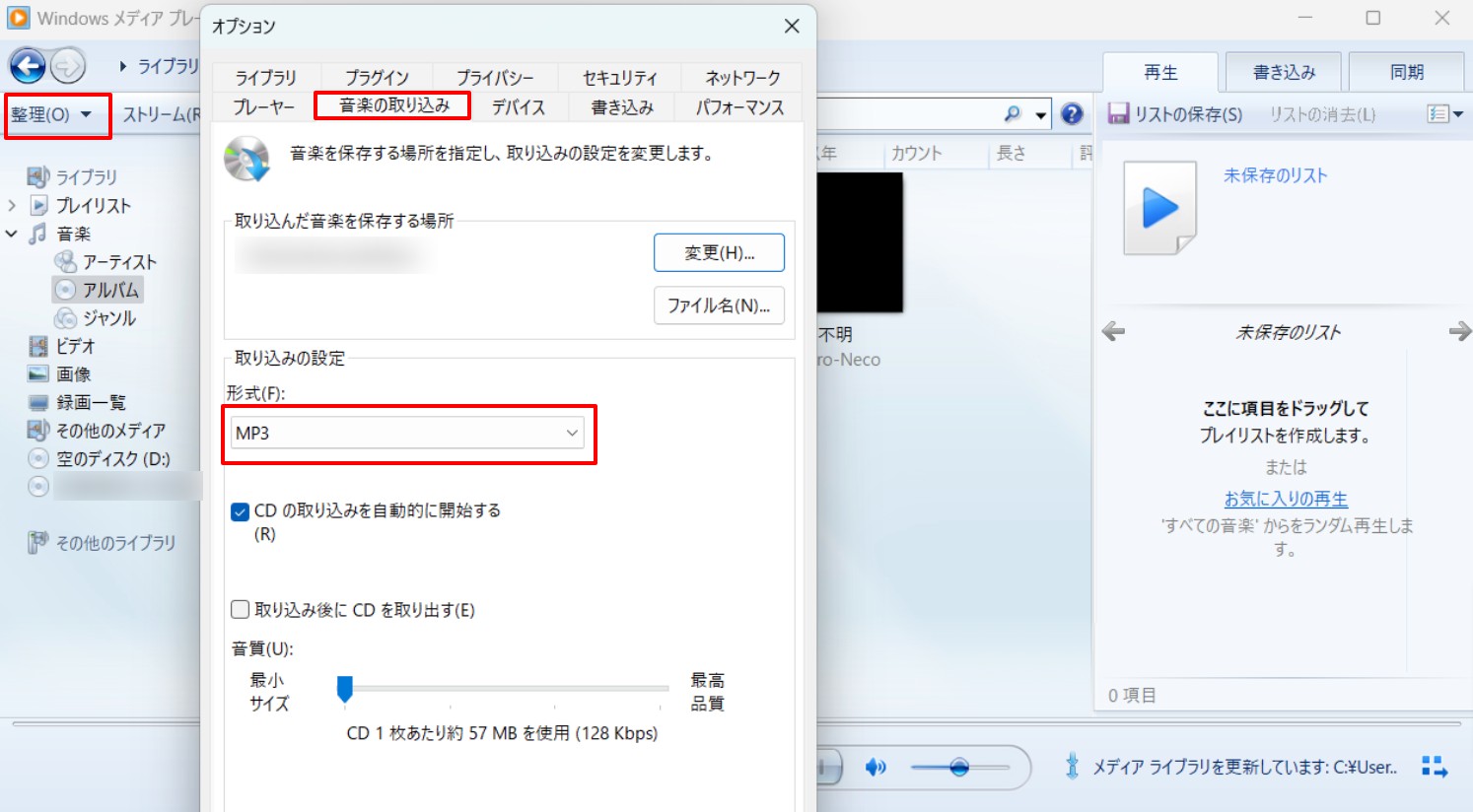Expand the プレイリスト tree node
1473x812 pixels.
(x=12, y=206)
